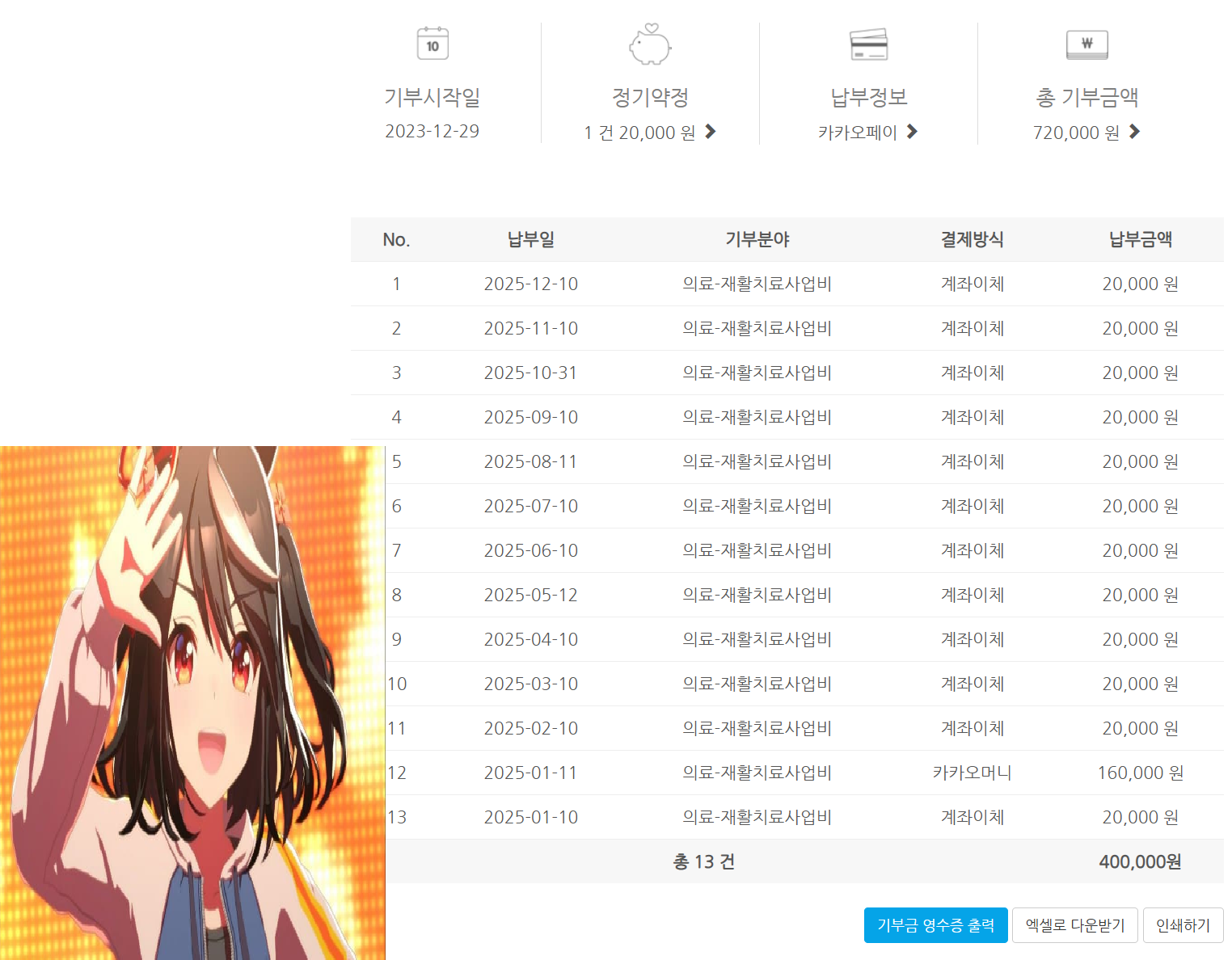This screenshot has height=960, width=1232.
Task: Click the calendar icon above 기부시작일
Action: pos(432,44)
